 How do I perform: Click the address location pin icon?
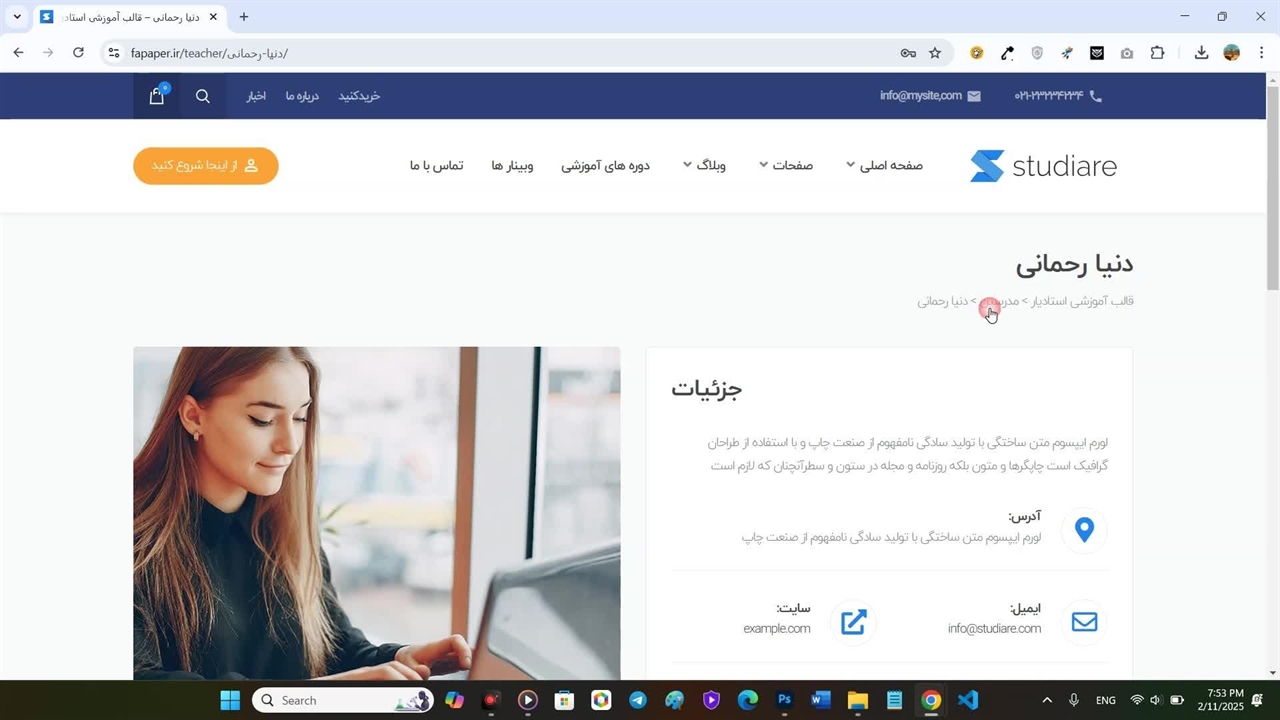[1084, 529]
